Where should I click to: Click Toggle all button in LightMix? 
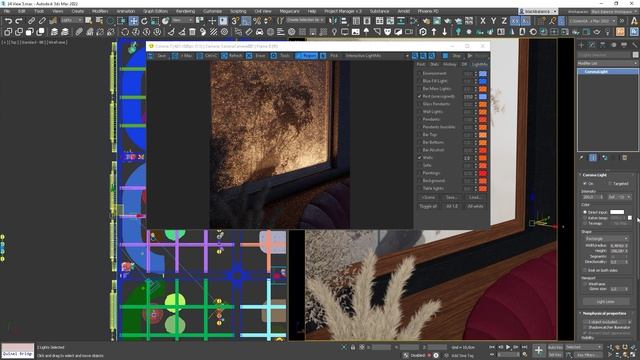point(428,206)
